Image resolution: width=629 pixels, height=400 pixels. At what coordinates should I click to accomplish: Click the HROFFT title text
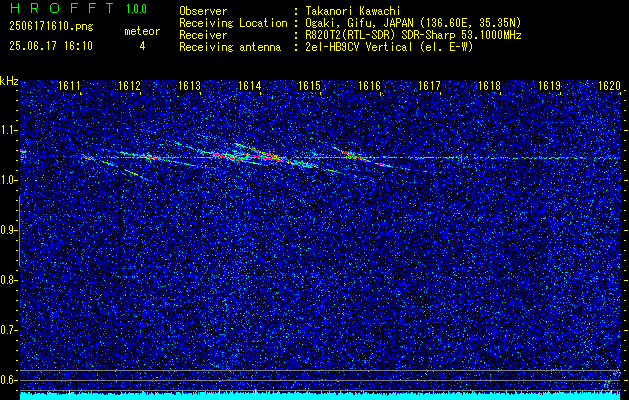[62, 8]
